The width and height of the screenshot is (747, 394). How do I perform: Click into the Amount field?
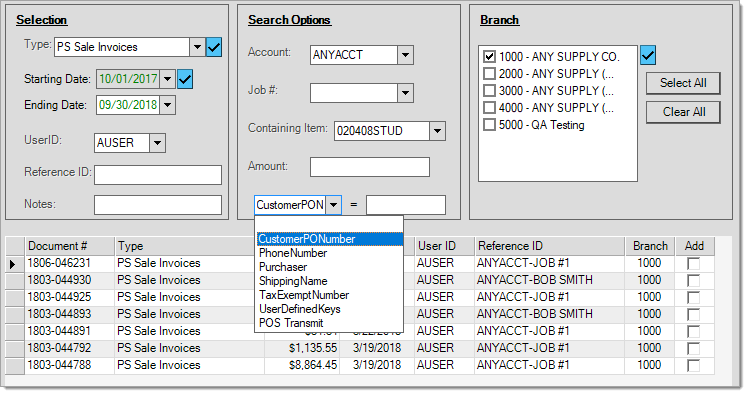(x=370, y=167)
